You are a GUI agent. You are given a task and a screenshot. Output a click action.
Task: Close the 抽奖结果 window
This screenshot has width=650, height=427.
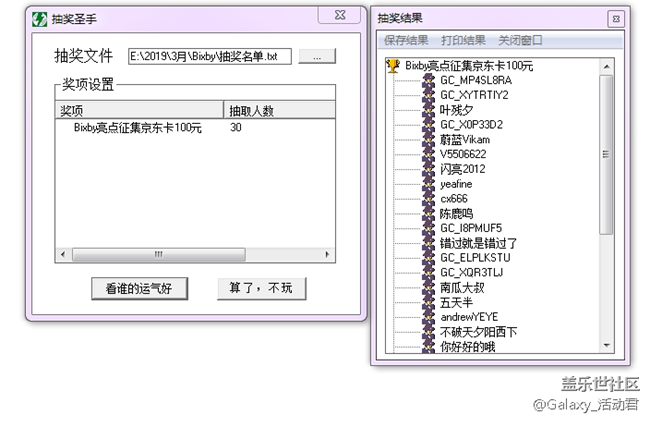pos(616,19)
